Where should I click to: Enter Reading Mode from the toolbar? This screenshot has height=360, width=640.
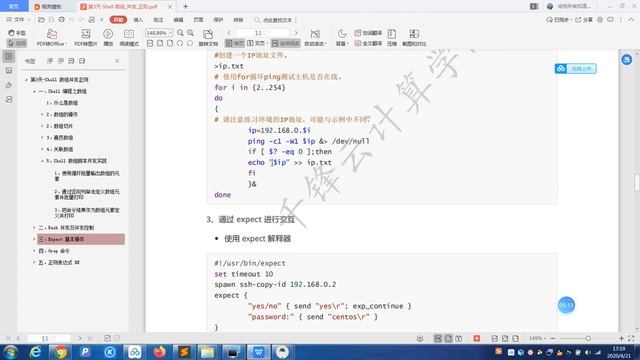(x=129, y=38)
